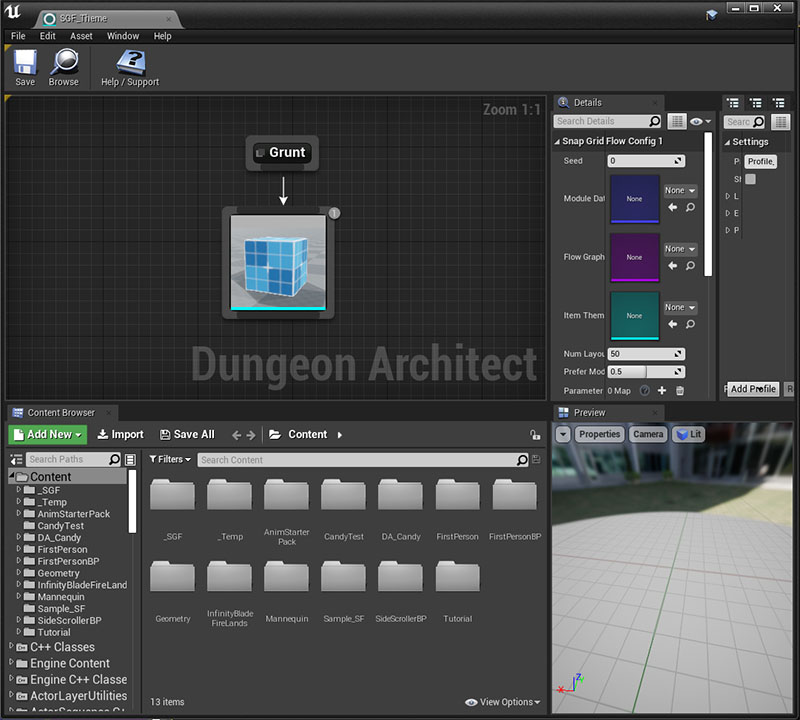Browse to Item Theme asset magnifier
This screenshot has width=800, height=720.
point(690,324)
